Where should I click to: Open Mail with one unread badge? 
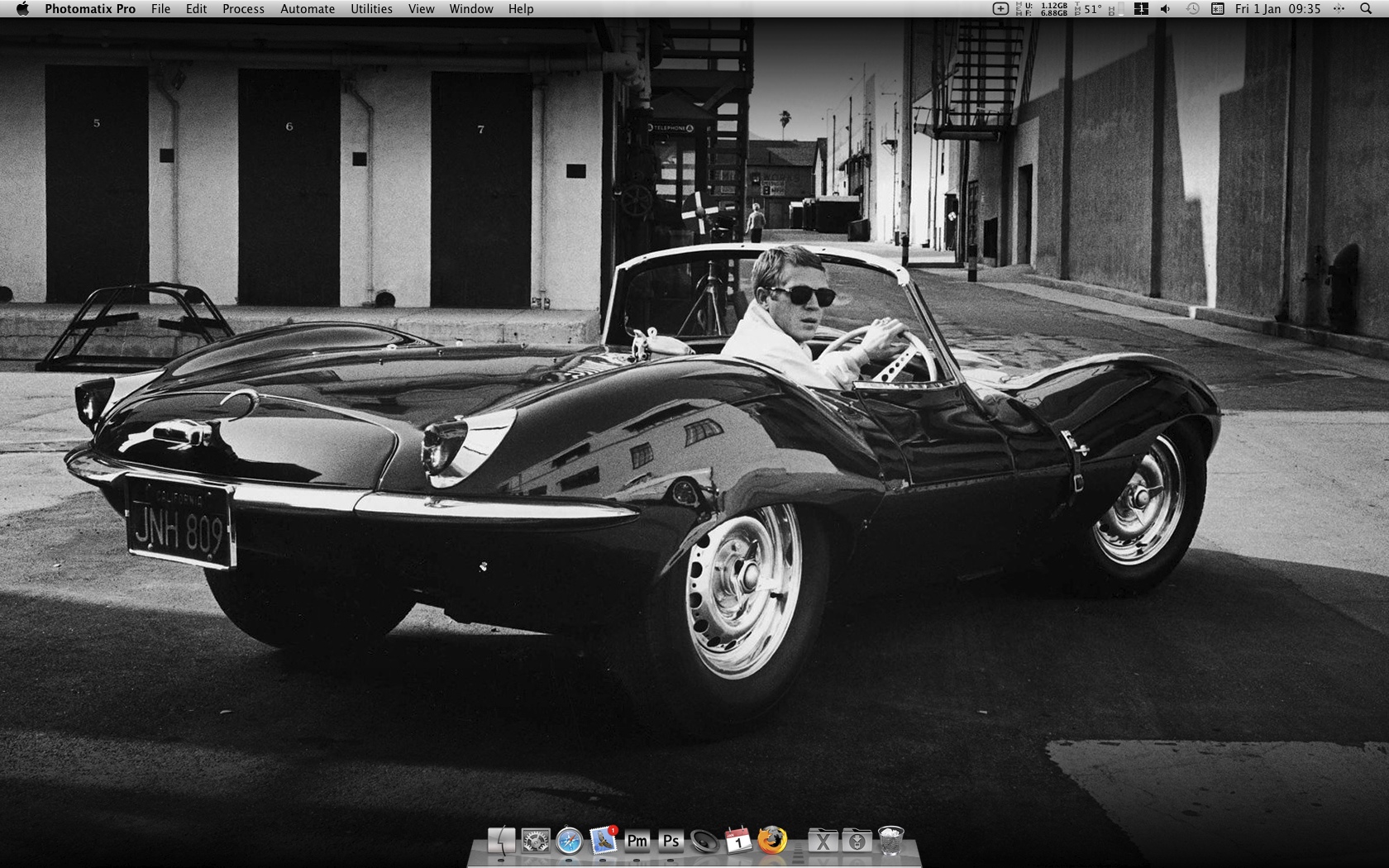point(604,841)
